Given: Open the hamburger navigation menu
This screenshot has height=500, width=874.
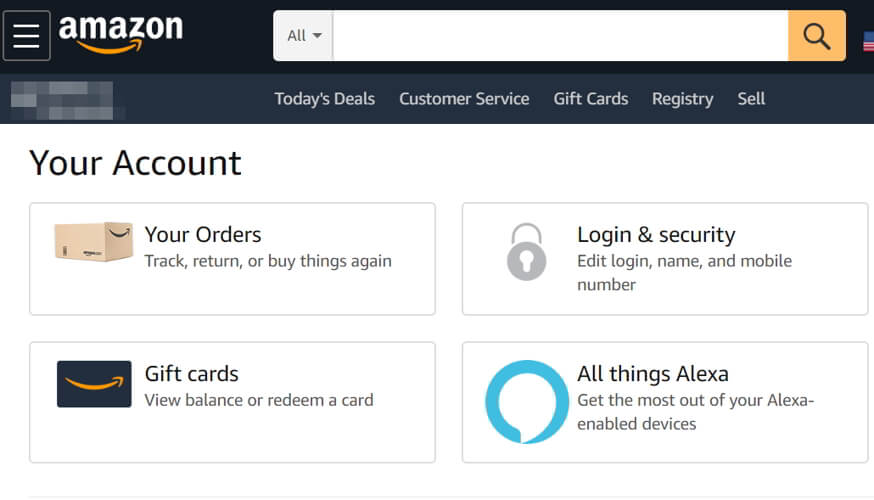Looking at the screenshot, I should (26, 36).
